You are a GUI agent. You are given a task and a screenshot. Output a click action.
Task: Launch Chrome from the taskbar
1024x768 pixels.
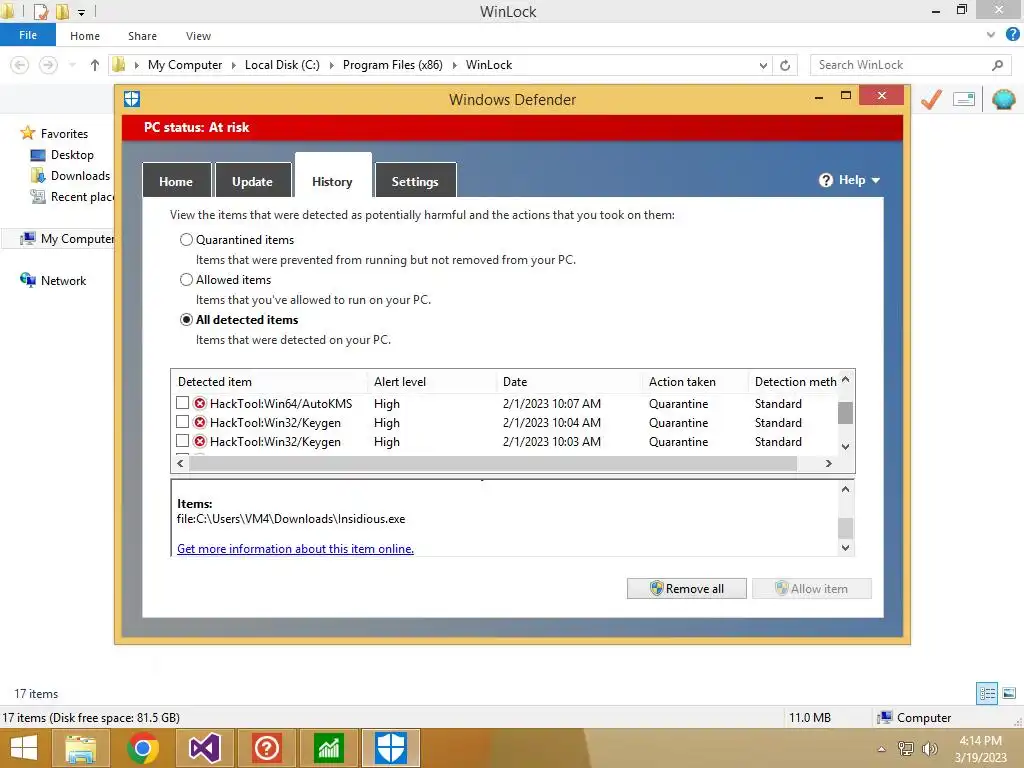coord(143,748)
